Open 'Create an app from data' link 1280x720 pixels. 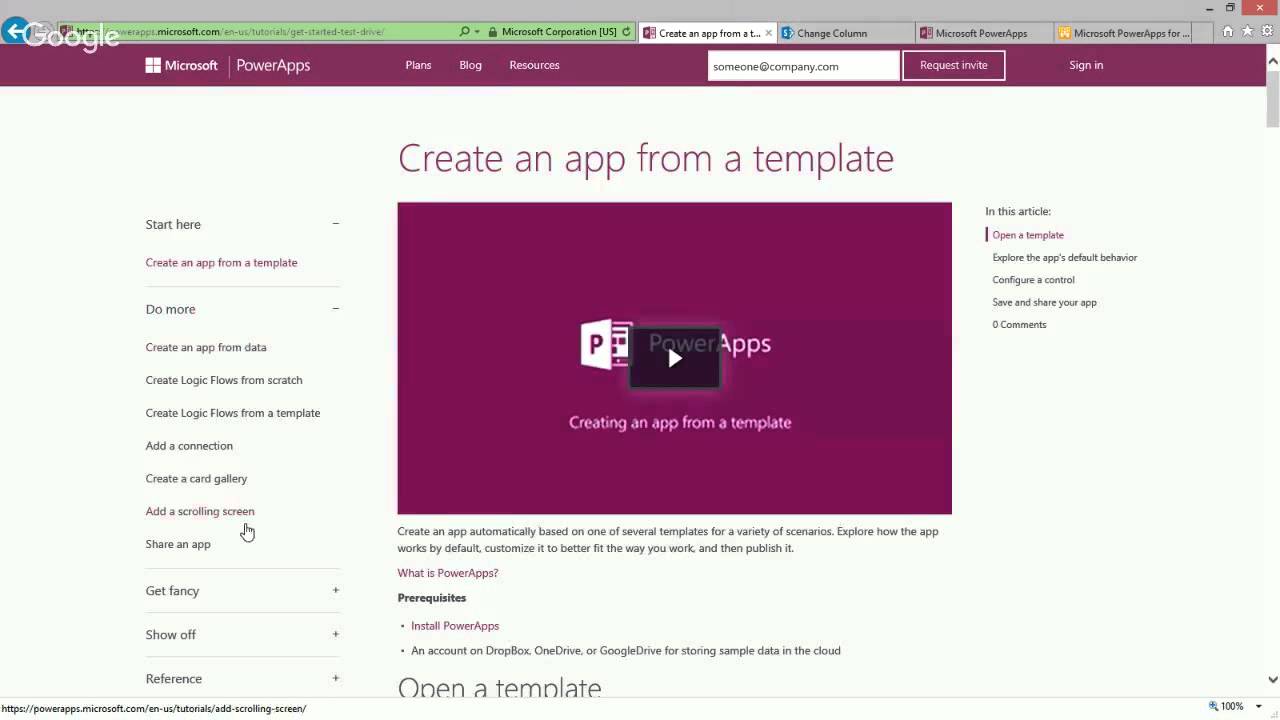click(x=206, y=347)
